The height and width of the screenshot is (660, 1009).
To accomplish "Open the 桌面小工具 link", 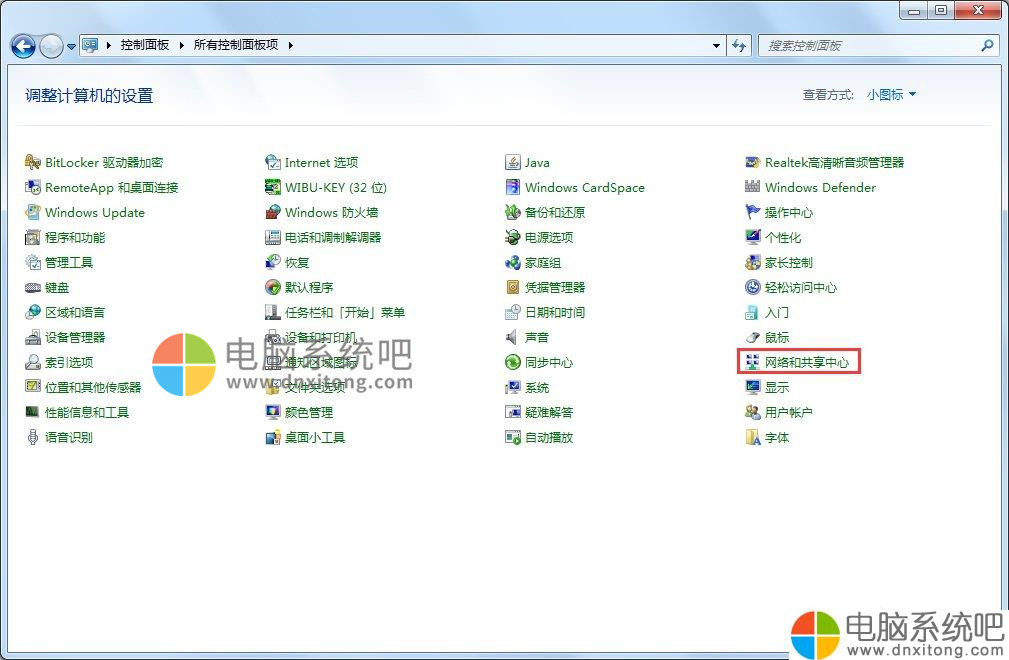I will tap(315, 437).
